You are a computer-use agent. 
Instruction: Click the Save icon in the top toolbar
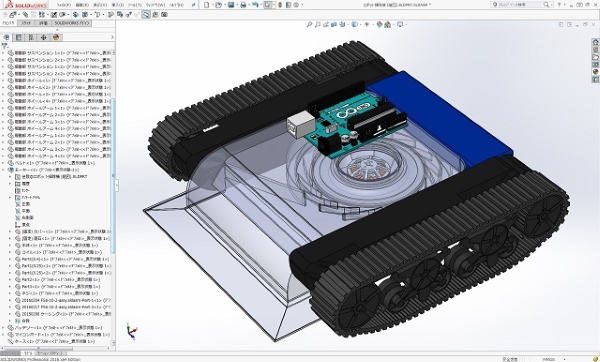point(231,5)
